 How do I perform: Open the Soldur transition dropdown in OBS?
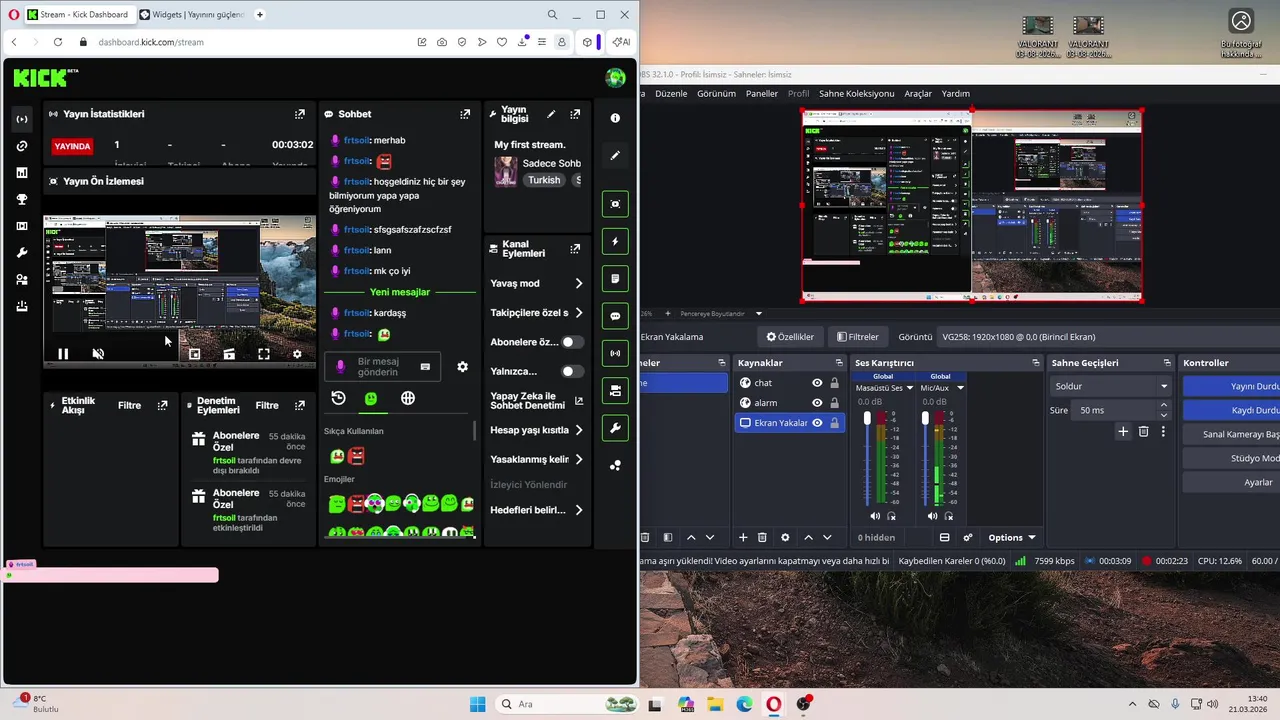click(1111, 386)
